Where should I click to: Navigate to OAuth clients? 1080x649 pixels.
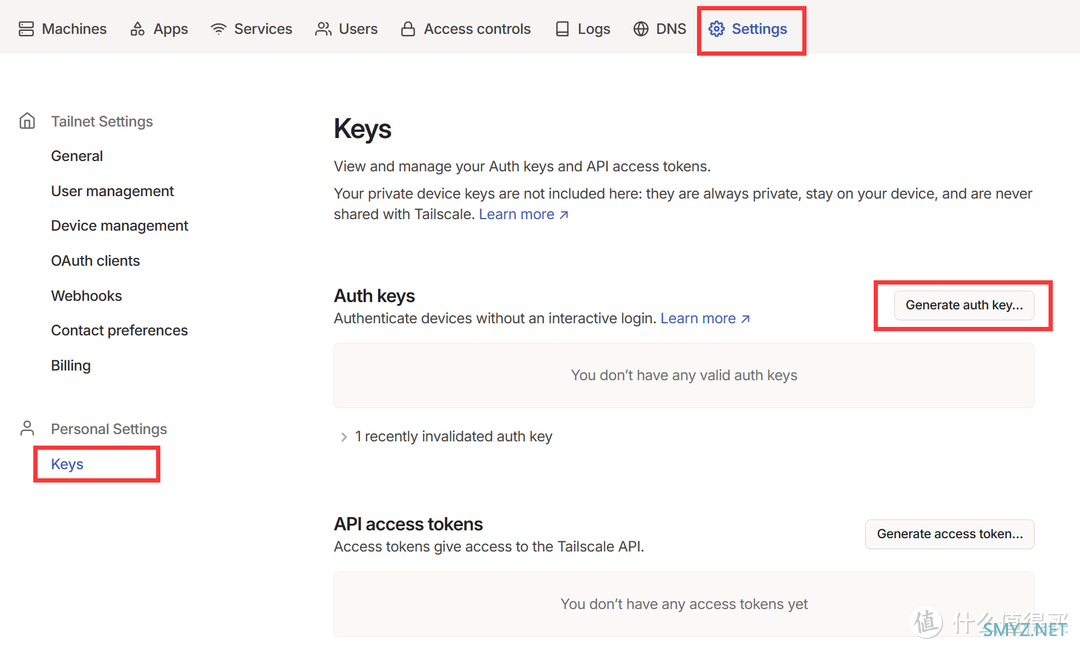click(x=95, y=261)
